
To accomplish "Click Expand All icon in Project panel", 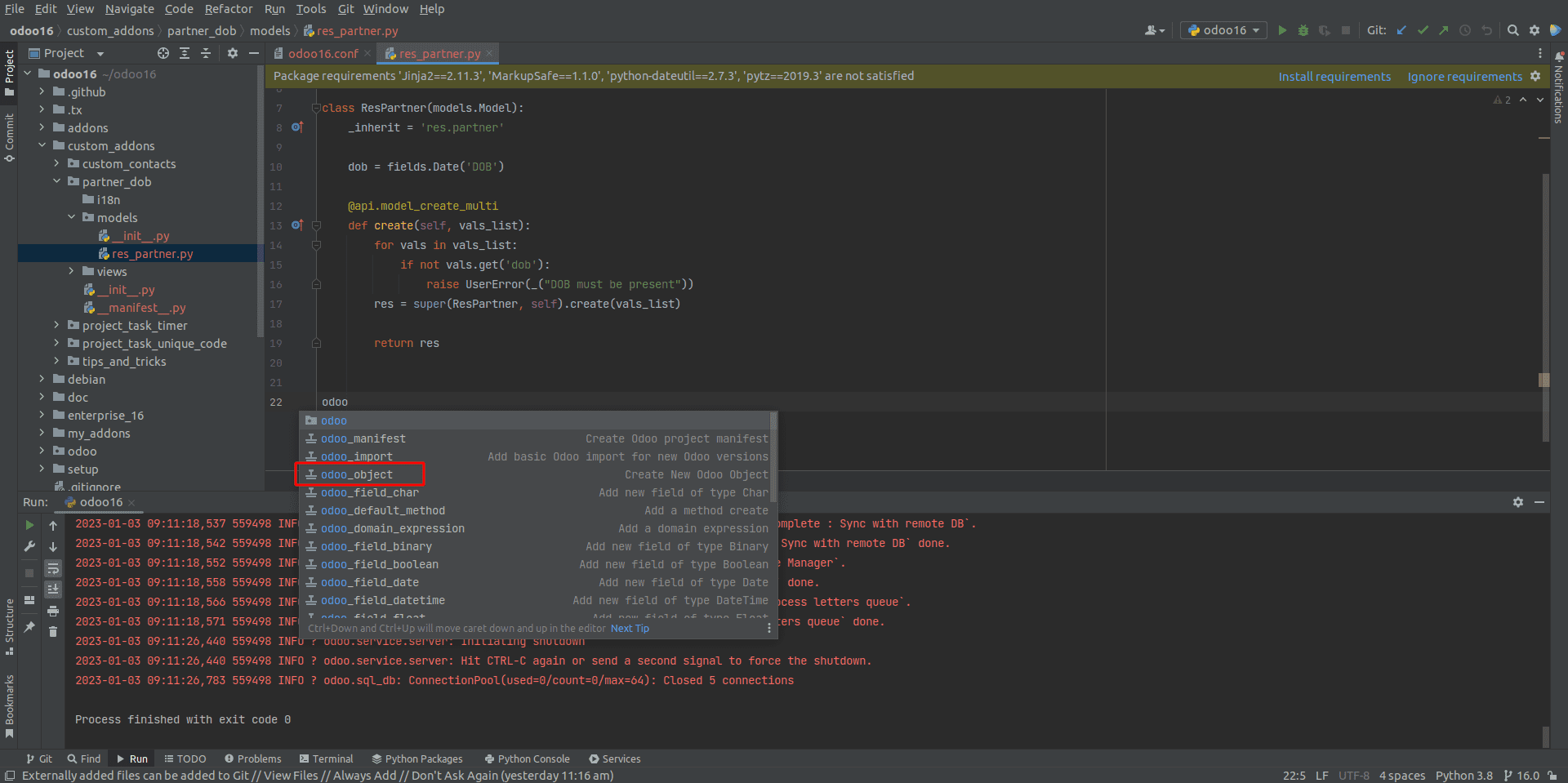I will [185, 53].
